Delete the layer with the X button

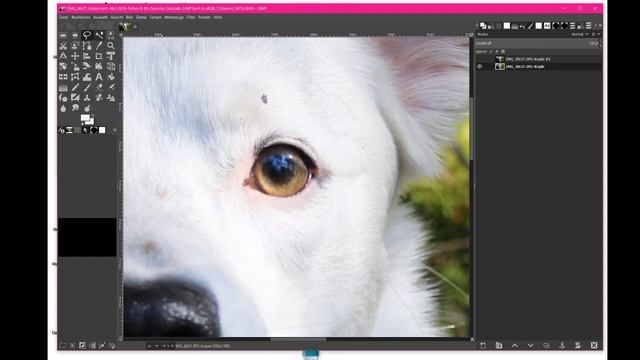click(594, 345)
